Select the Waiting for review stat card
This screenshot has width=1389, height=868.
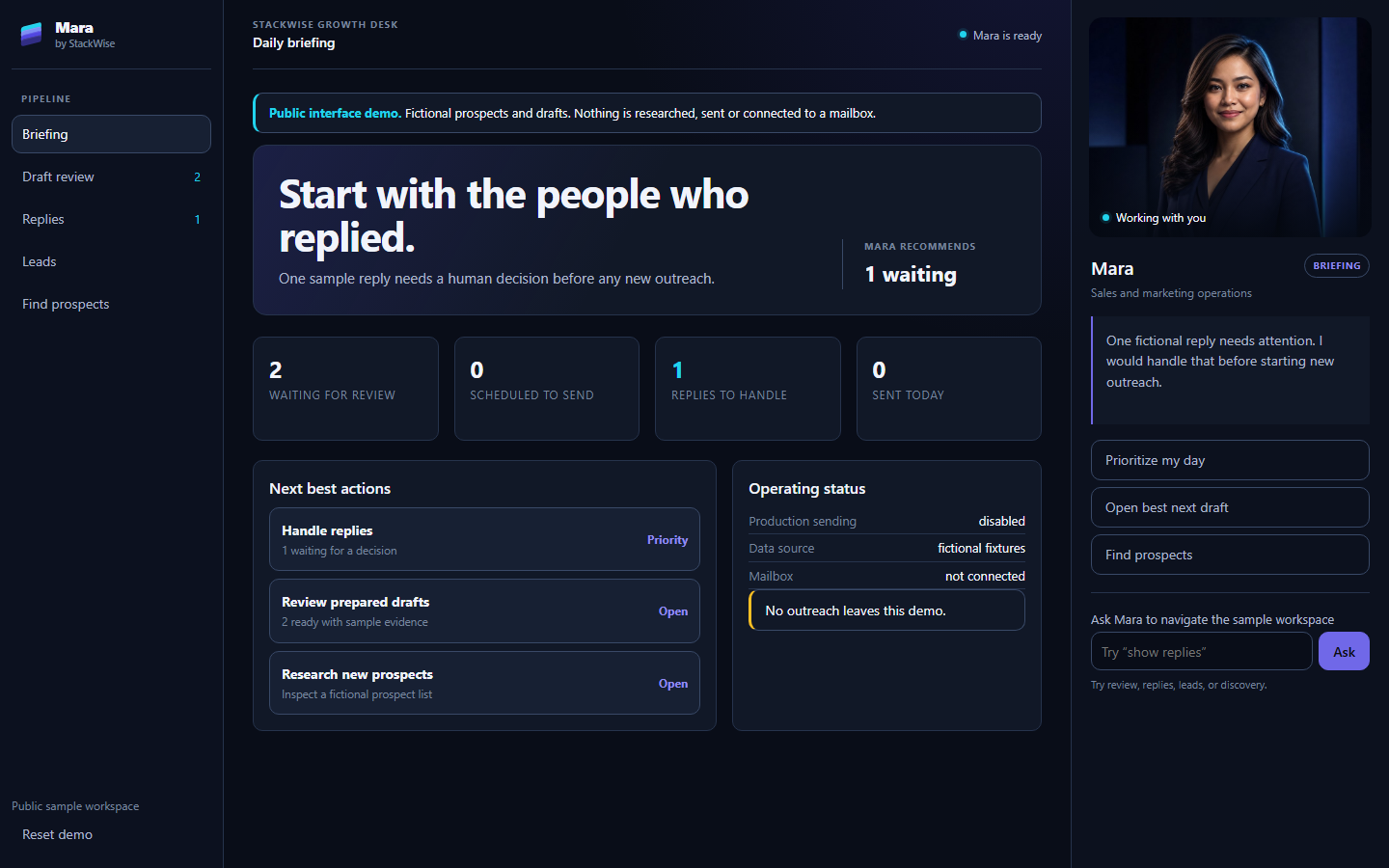pyautogui.click(x=345, y=389)
